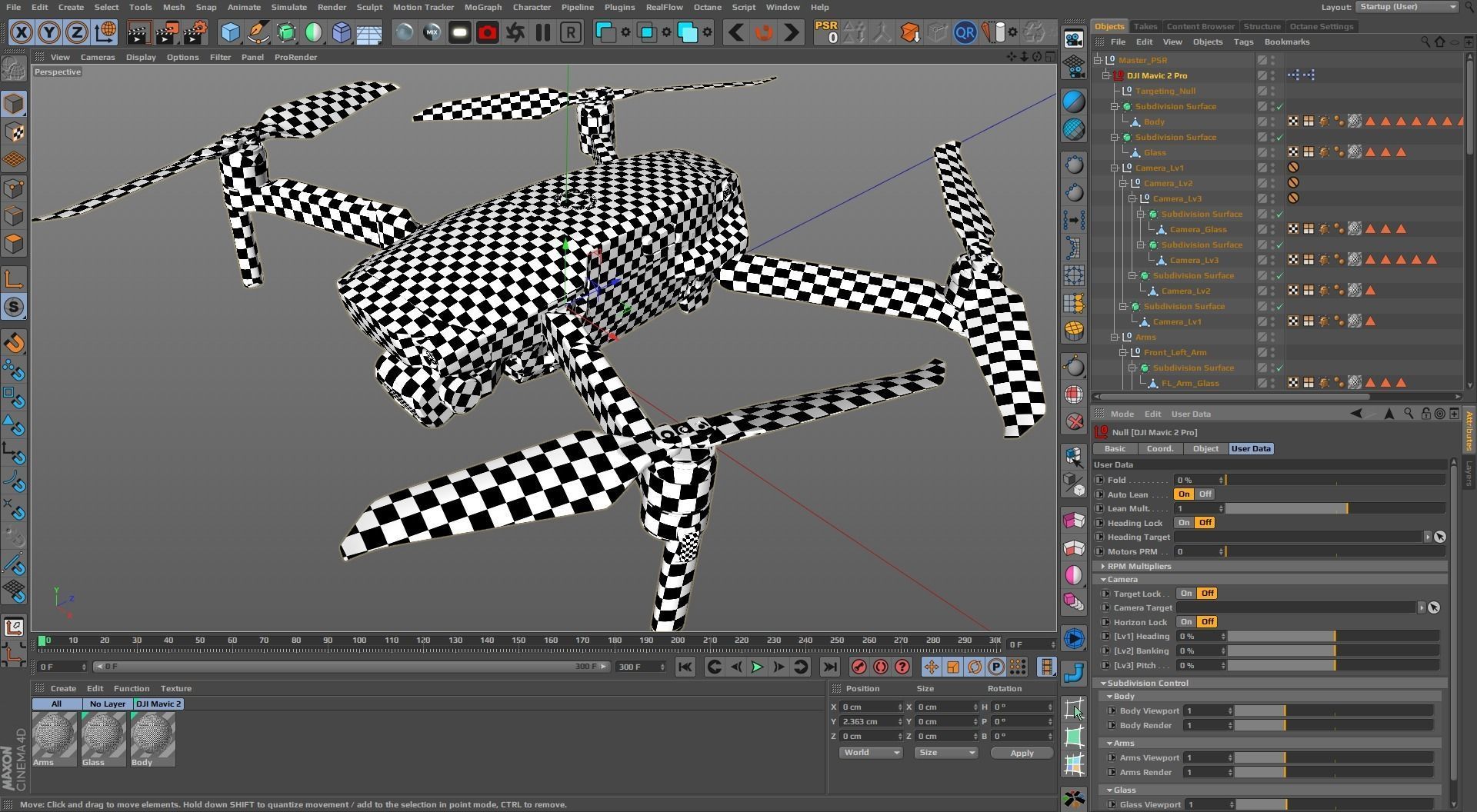This screenshot has height=812, width=1477.
Task: Toggle Z axis lock in top toolbar
Action: (x=77, y=32)
